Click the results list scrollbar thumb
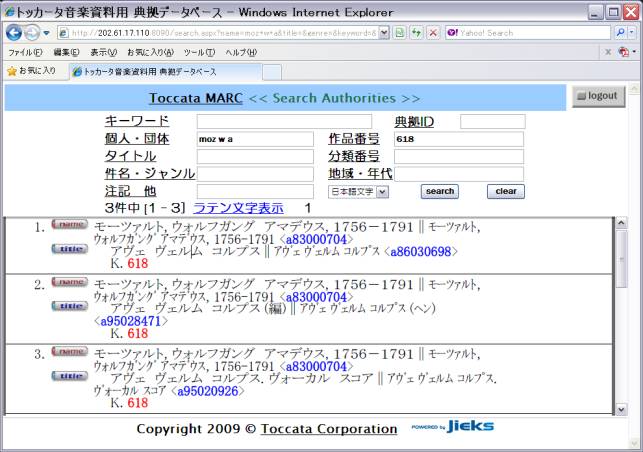 [x=621, y=259]
